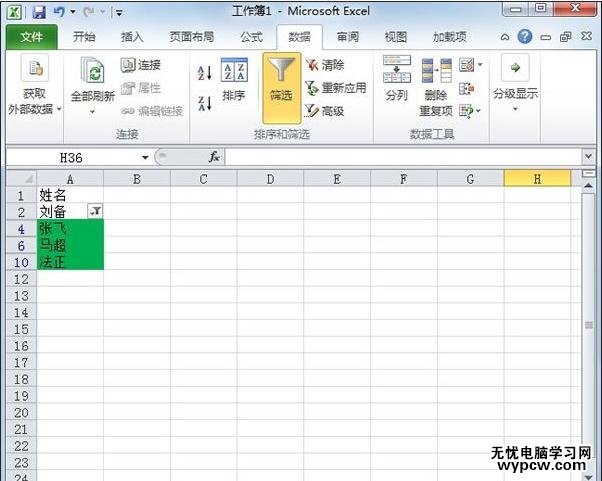Close the workbook window with X icon
This screenshot has height=481, width=602.
(x=586, y=36)
